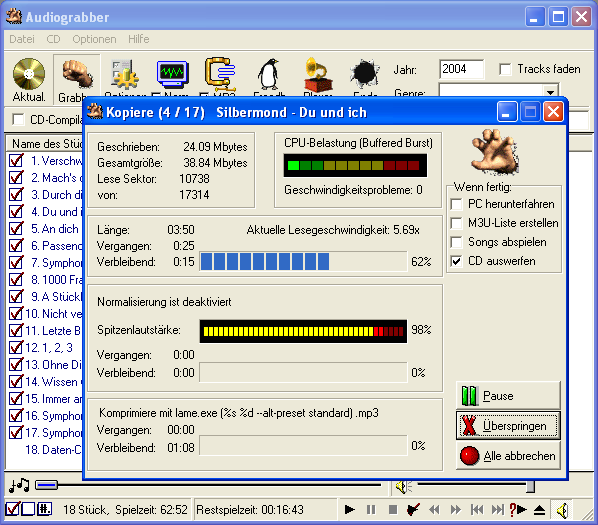
Task: Click the uncheck-all empty box icon
Action: pos(28,509)
